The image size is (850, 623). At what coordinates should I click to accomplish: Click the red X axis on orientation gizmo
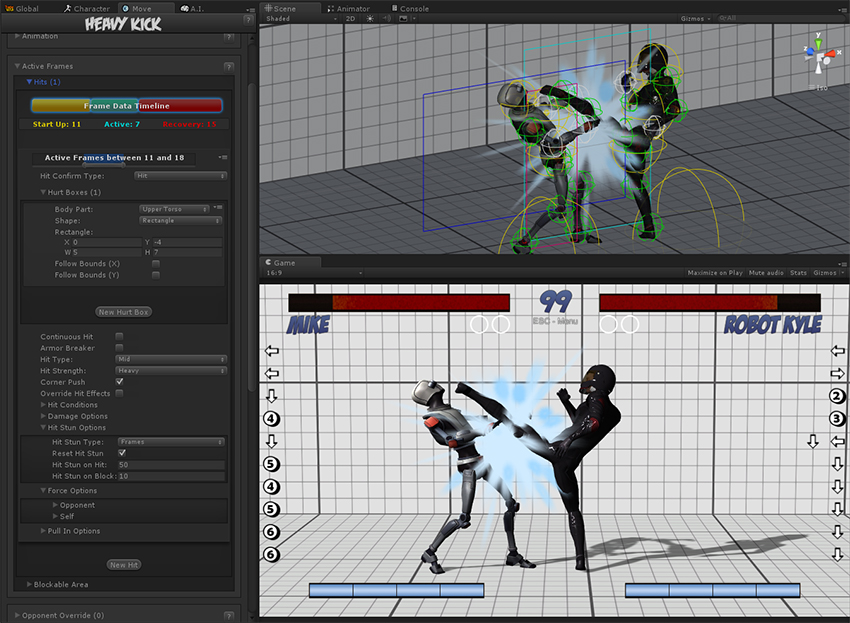click(832, 54)
